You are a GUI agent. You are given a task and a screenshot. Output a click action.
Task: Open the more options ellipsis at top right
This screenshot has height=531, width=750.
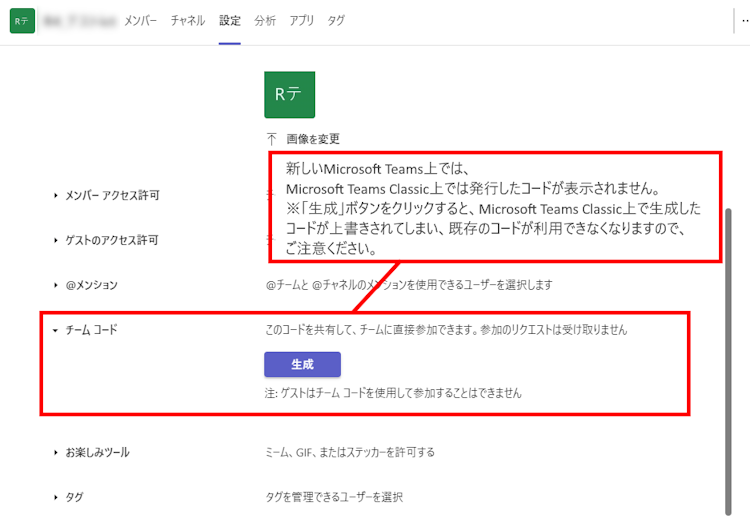[x=744, y=21]
